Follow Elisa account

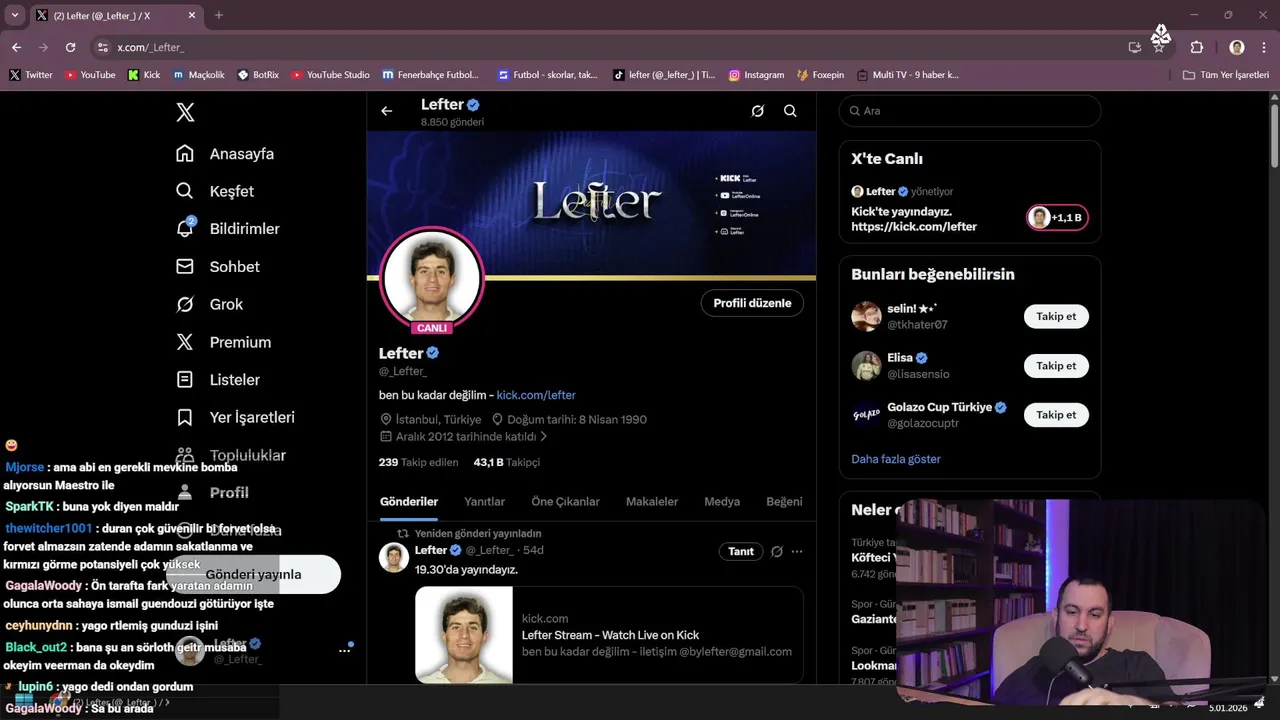1056,366
